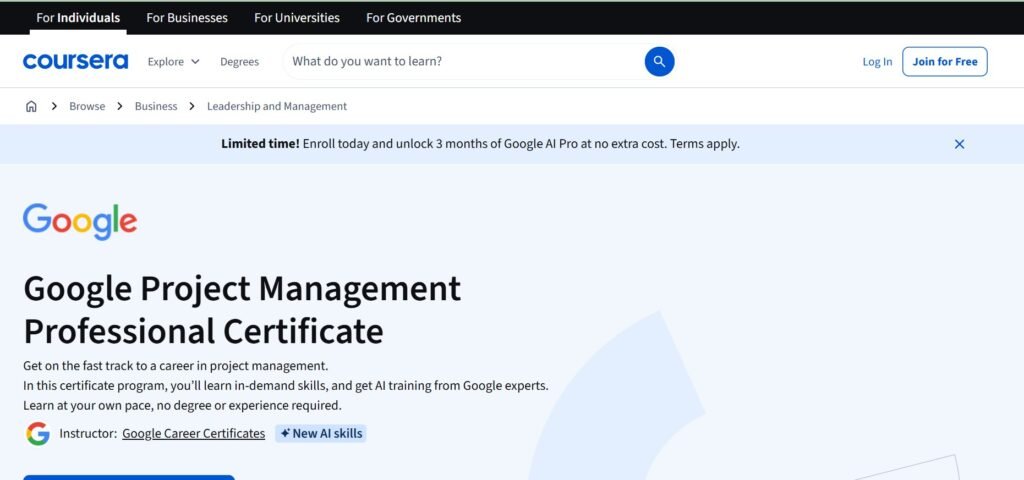Image resolution: width=1024 pixels, height=480 pixels.
Task: Open the Degrees menu item
Action: [x=239, y=61]
